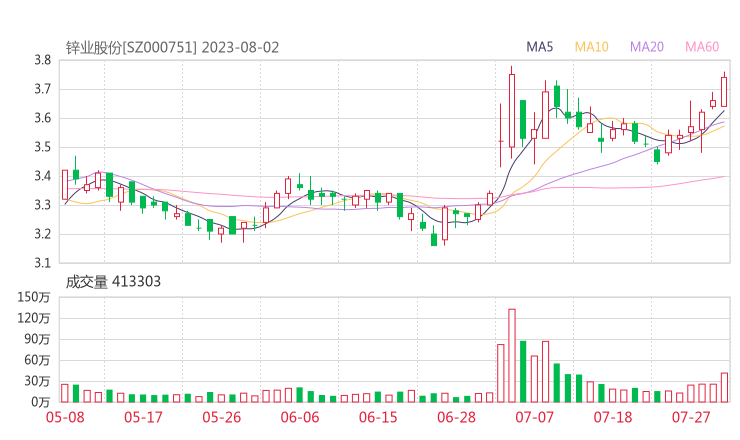Select the MA10 legend label
Screen dimensions: 740x440
591,47
